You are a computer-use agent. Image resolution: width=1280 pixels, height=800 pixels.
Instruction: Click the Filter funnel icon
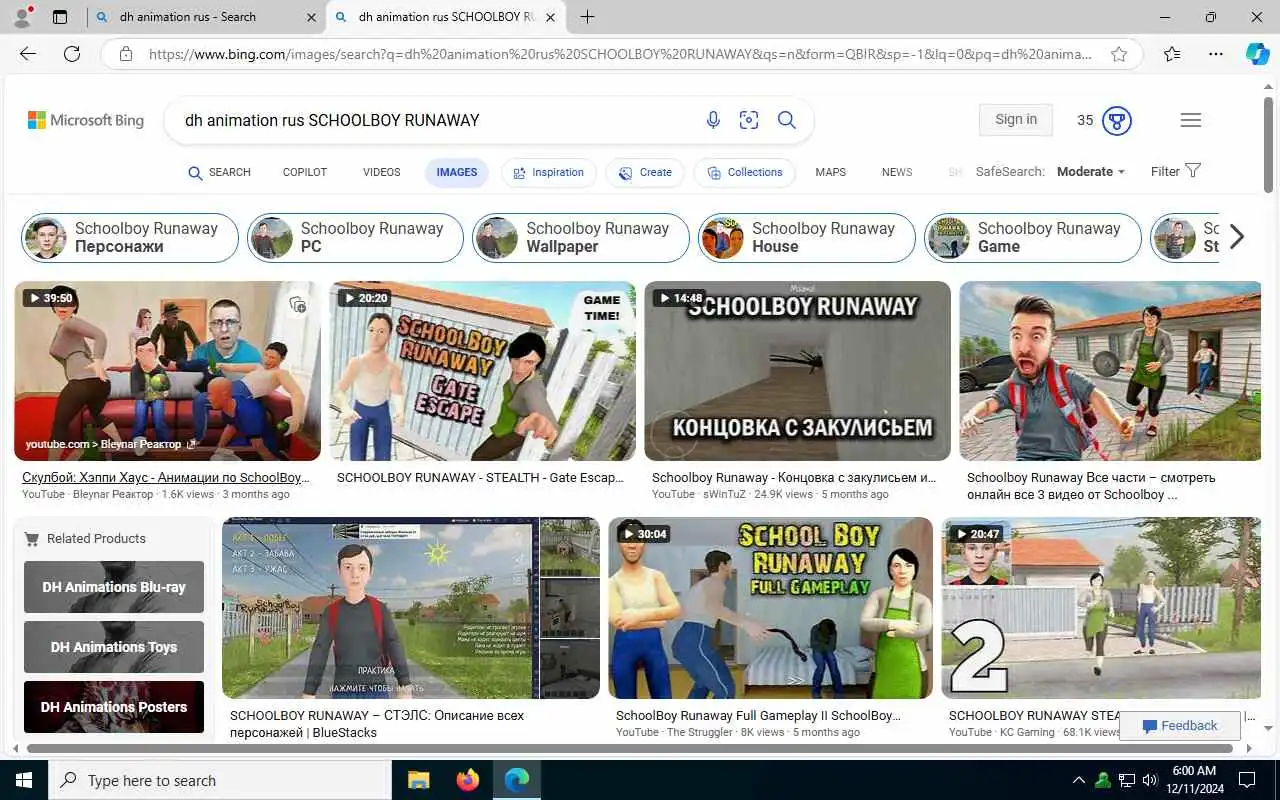[x=1192, y=171]
